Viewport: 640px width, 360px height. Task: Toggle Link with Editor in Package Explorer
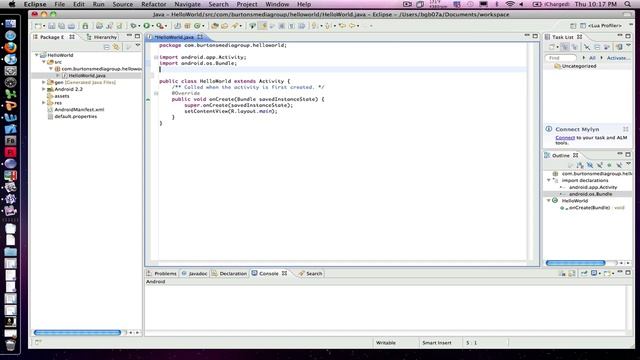tap(117, 47)
